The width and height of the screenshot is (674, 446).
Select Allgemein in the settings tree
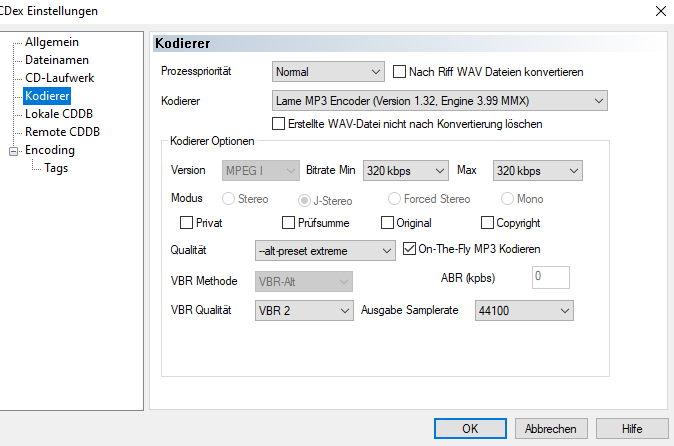52,42
